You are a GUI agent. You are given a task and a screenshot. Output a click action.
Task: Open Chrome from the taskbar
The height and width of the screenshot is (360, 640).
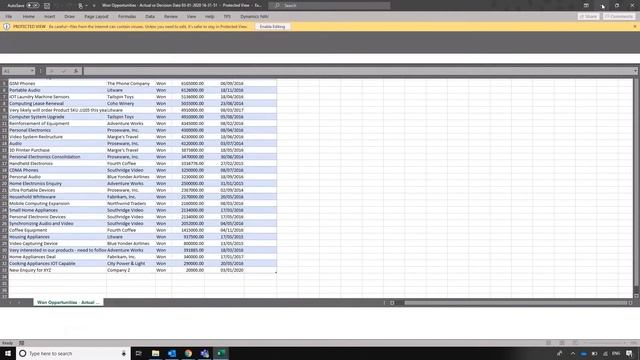pyautogui.click(x=188, y=353)
